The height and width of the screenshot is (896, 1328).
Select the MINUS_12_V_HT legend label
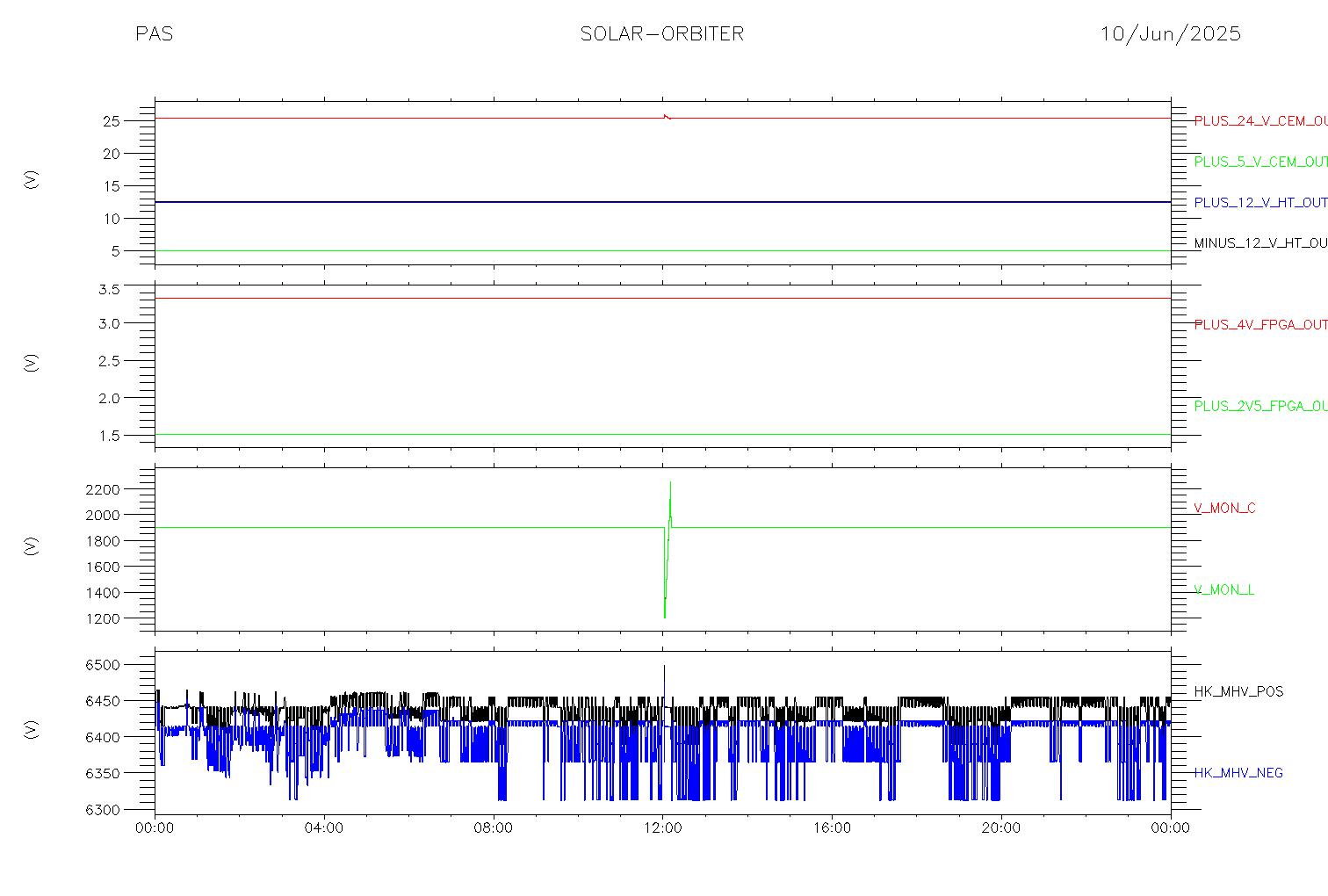1260,242
